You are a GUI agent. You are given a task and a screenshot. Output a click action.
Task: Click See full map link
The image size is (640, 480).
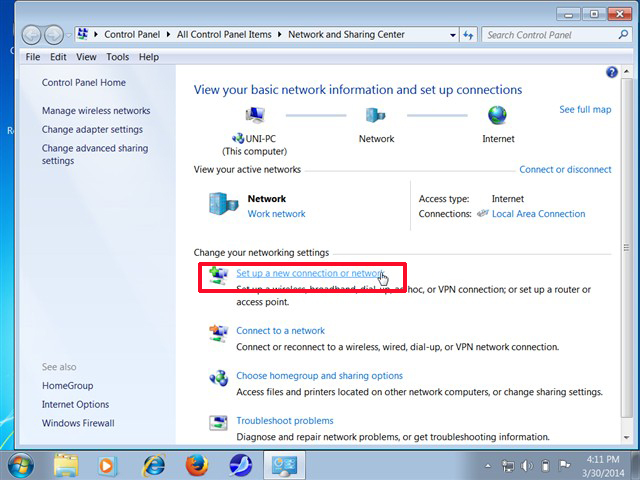click(585, 109)
